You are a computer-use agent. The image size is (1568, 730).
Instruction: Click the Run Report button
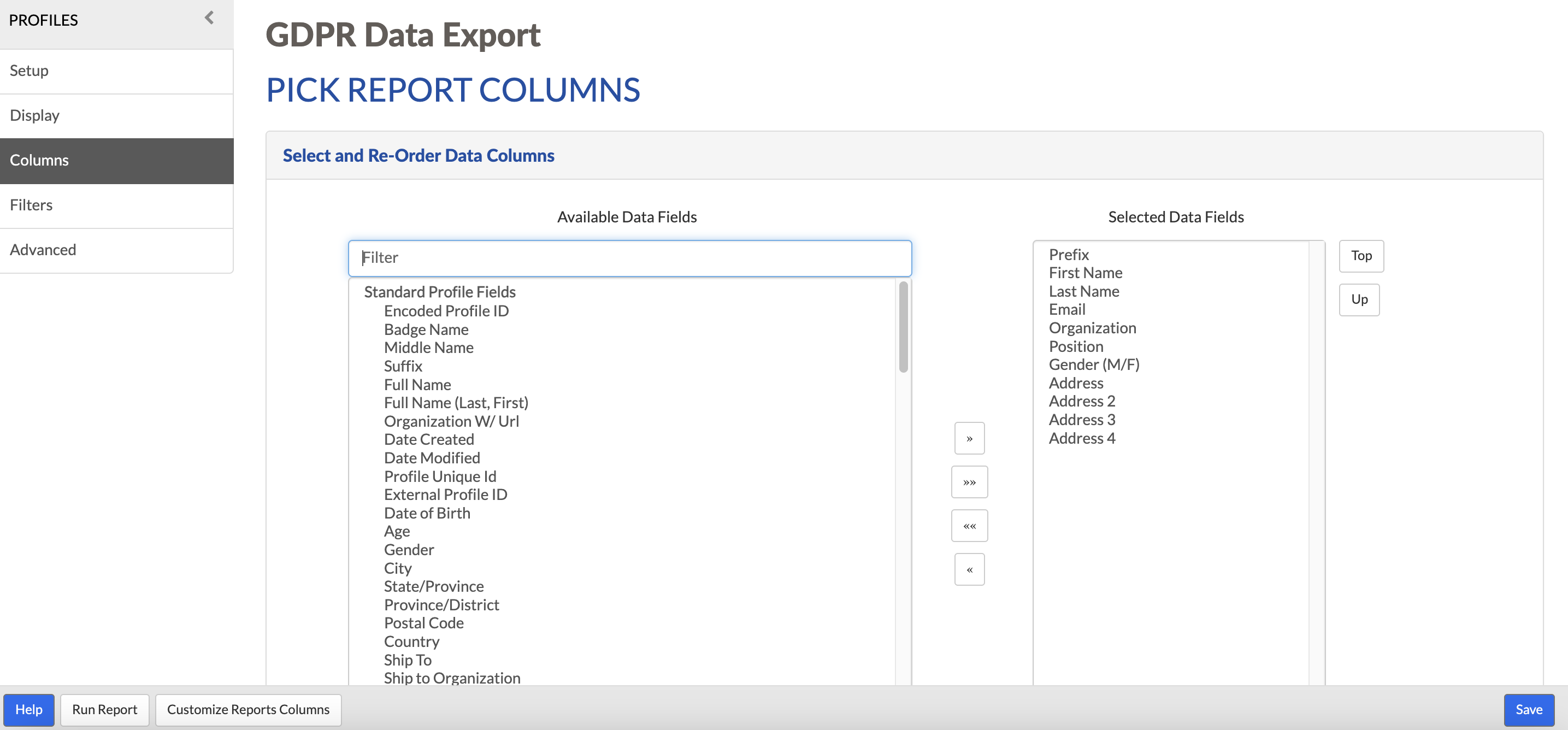(x=105, y=710)
